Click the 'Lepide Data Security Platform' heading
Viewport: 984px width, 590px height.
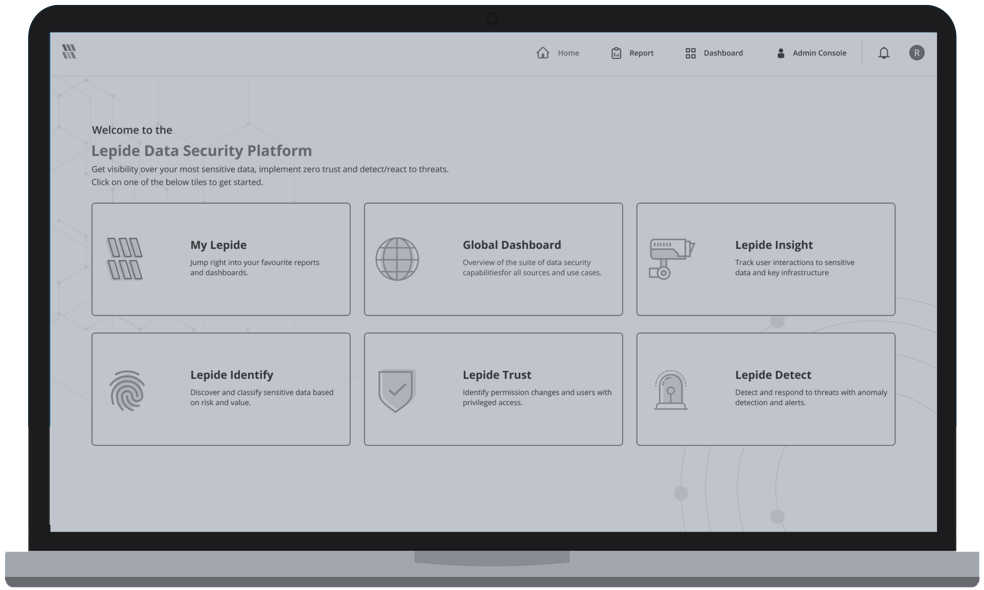(201, 151)
